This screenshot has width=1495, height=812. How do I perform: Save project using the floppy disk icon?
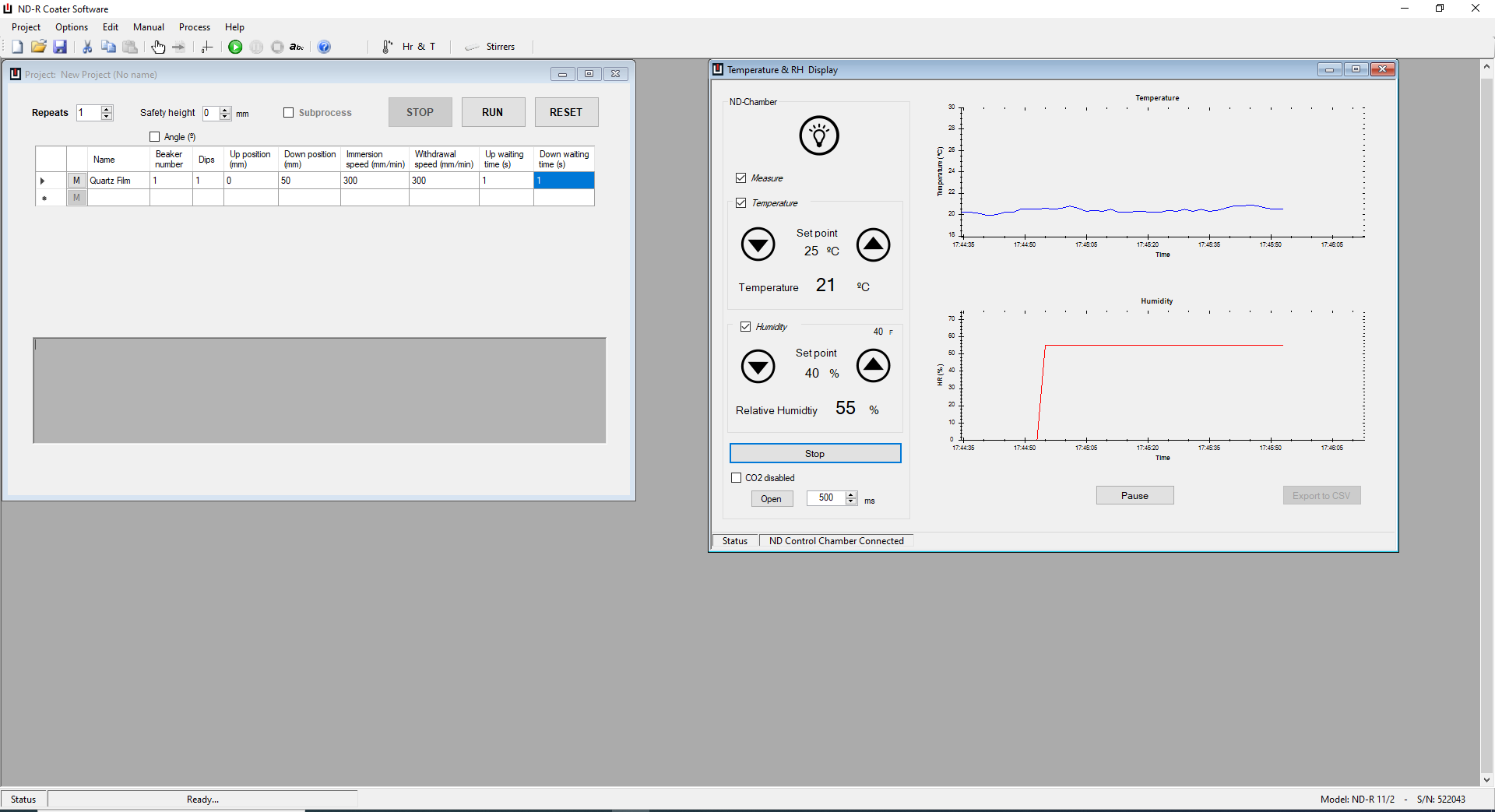coord(60,47)
